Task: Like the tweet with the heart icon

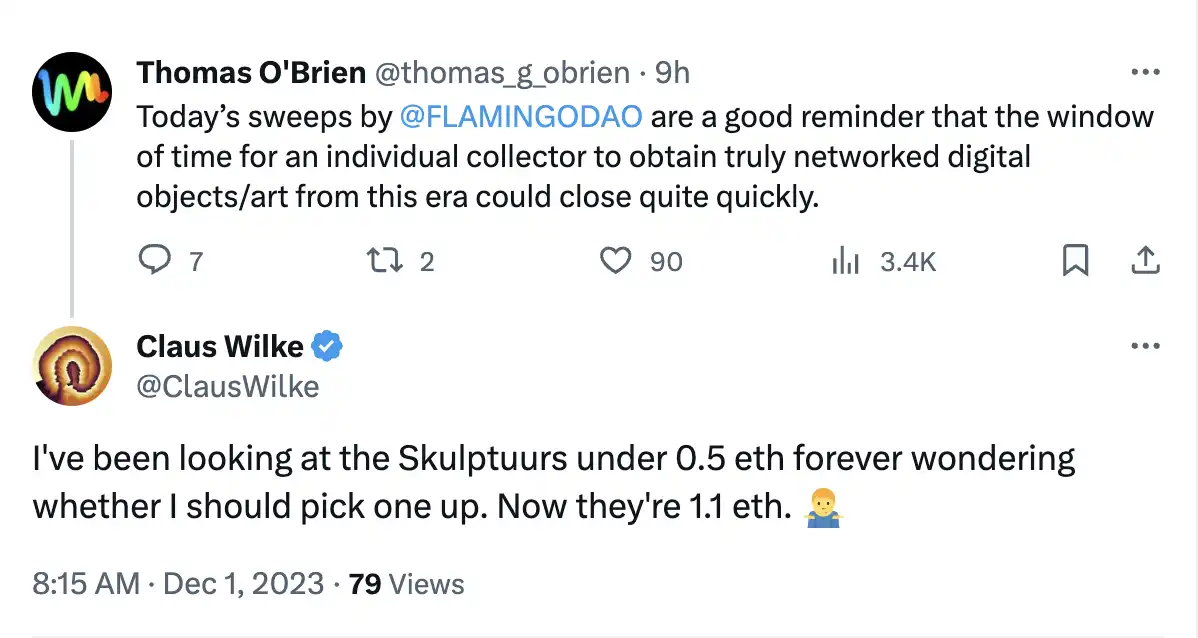Action: click(615, 261)
